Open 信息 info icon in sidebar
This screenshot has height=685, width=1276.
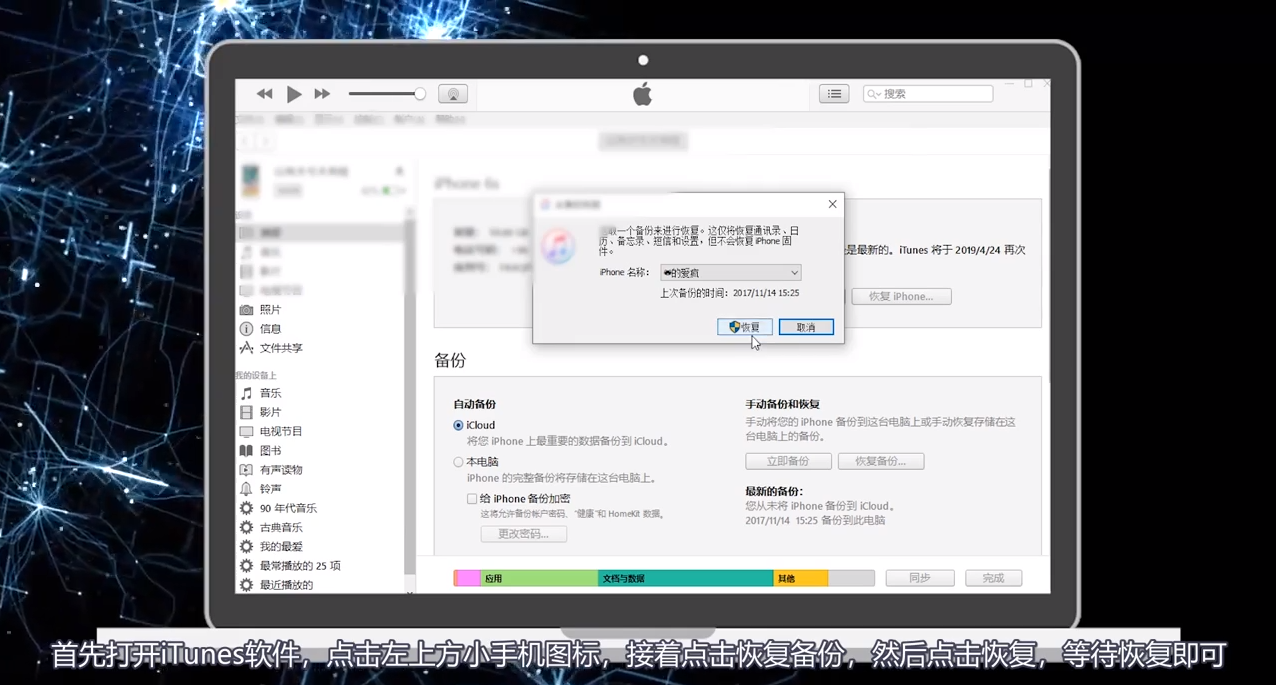(x=246, y=329)
